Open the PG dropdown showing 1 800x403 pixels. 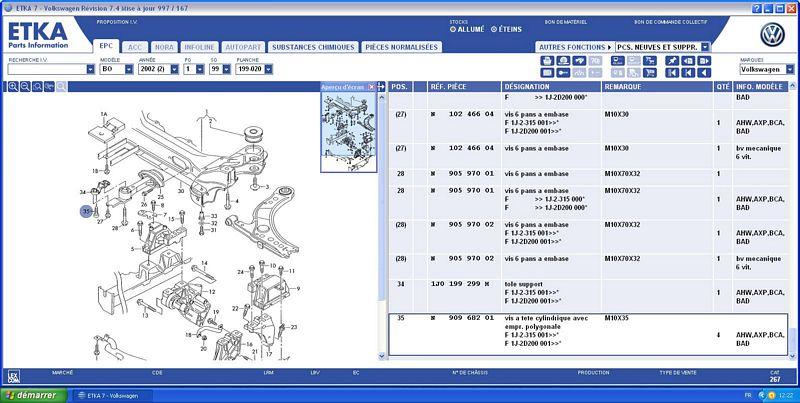(200, 69)
